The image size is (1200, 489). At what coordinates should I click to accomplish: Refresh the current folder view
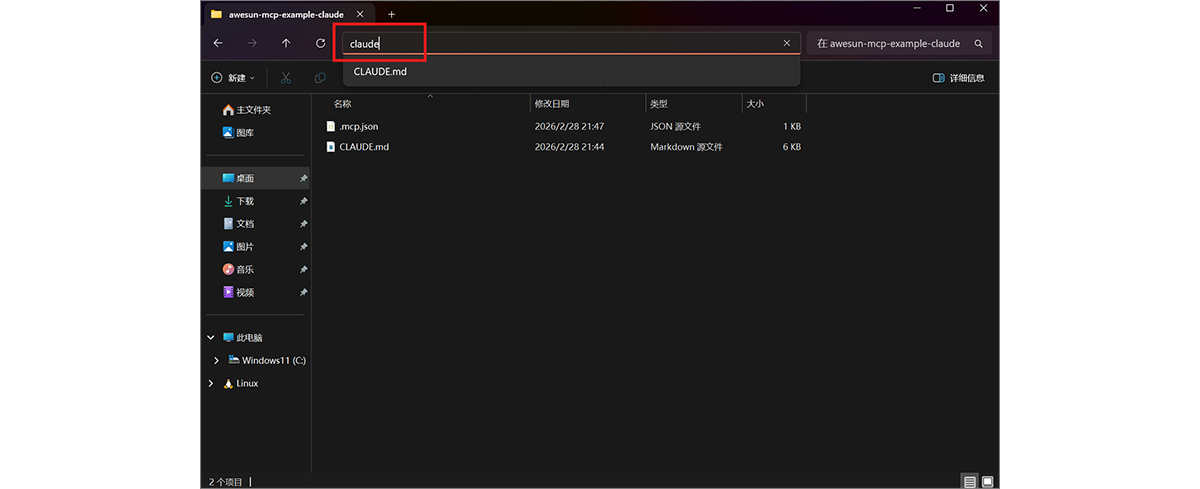pos(320,43)
